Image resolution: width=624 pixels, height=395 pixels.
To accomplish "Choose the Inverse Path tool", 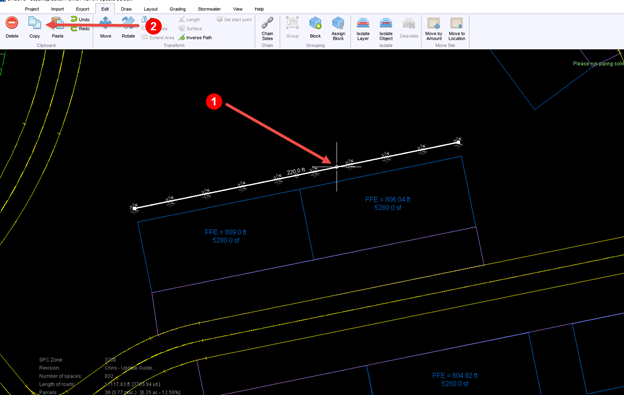I will tap(195, 38).
